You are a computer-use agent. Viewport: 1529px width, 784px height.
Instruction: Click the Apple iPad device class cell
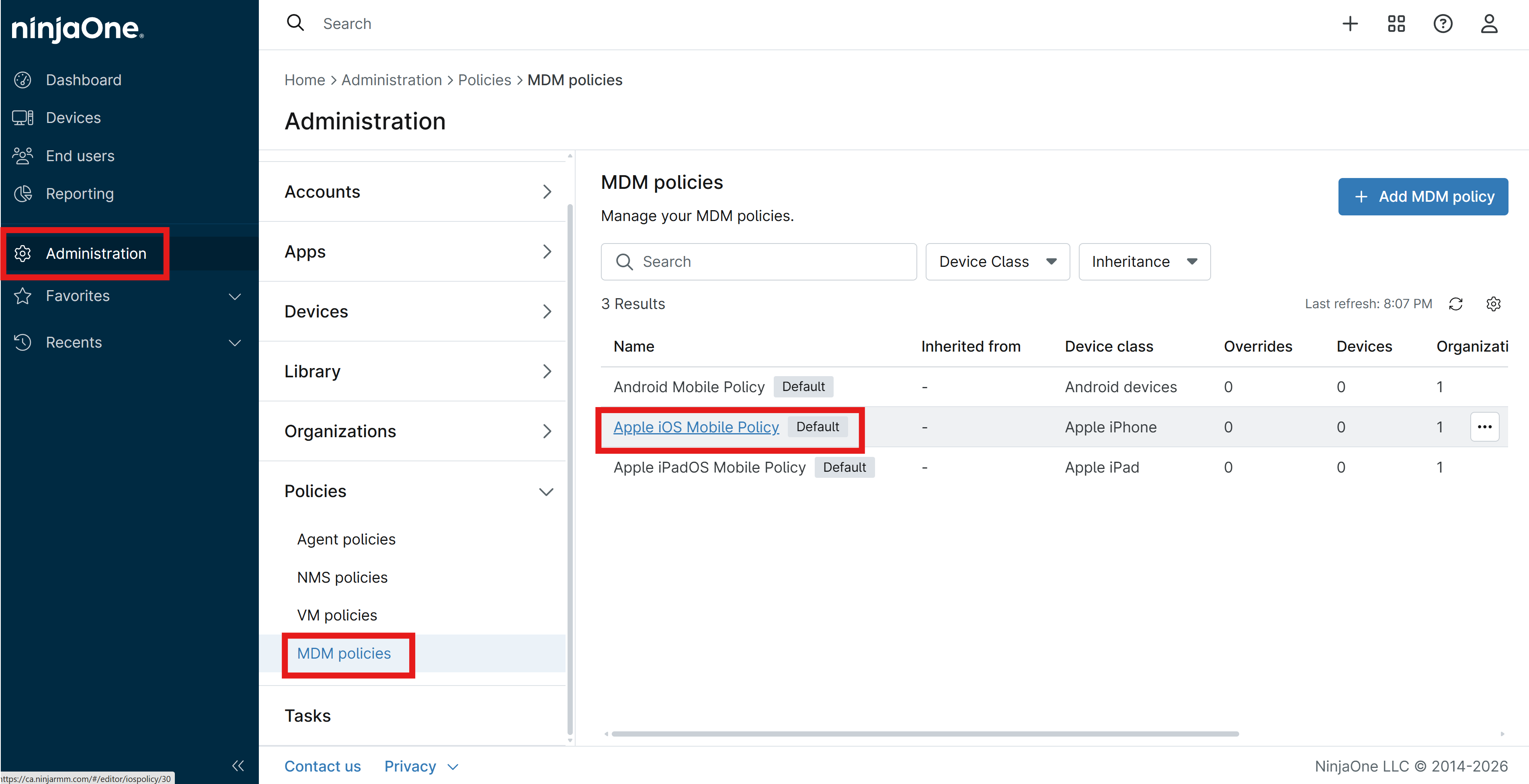point(1102,467)
